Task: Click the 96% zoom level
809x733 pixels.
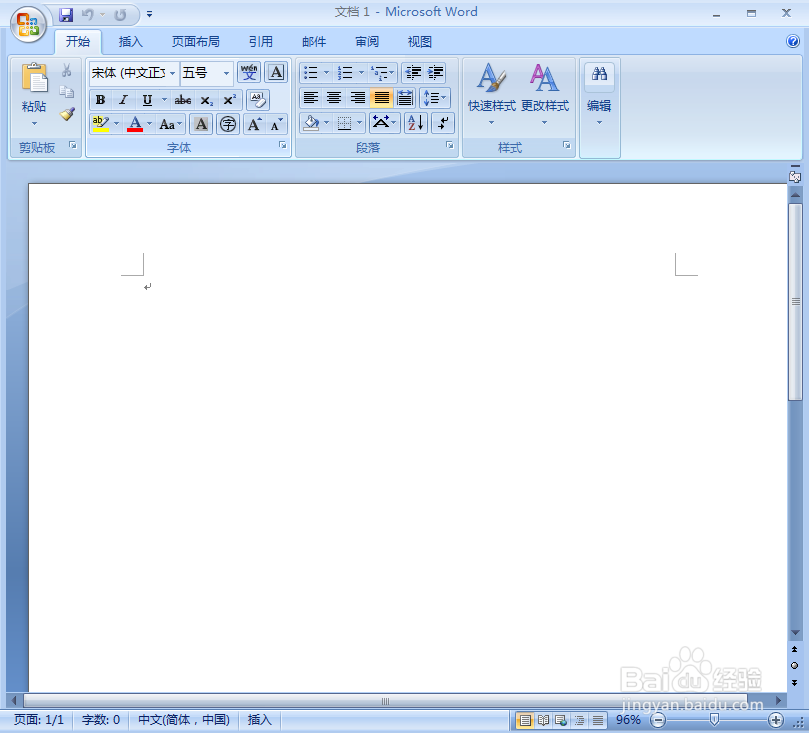Action: pos(628,720)
